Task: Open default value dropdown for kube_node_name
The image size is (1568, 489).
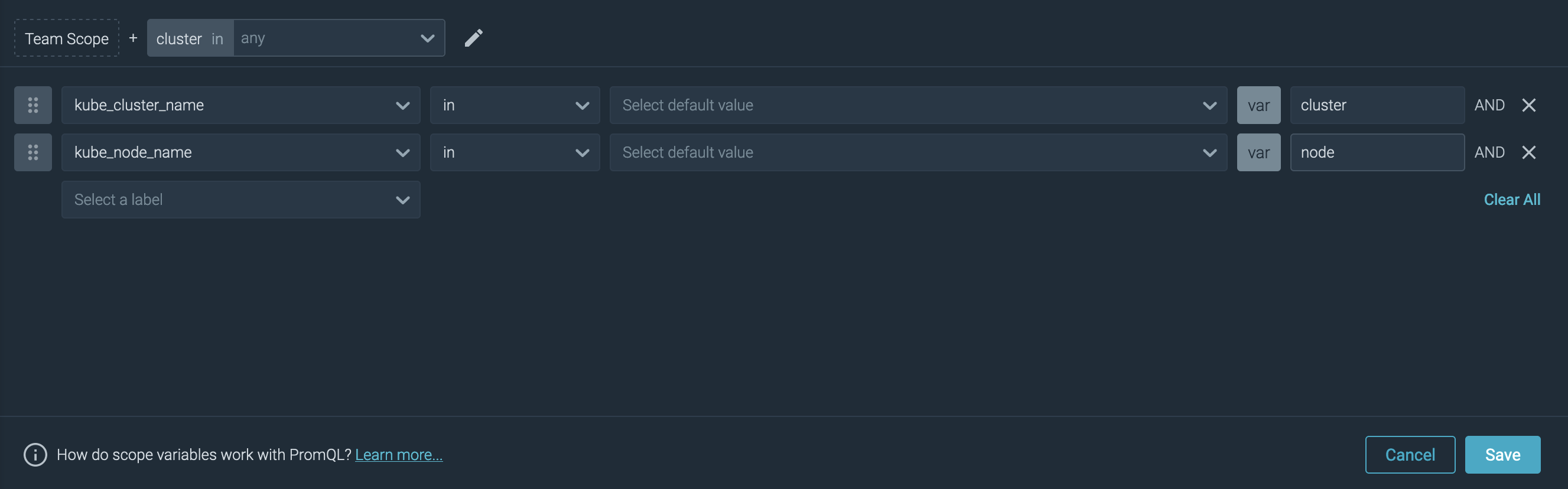Action: coord(918,152)
